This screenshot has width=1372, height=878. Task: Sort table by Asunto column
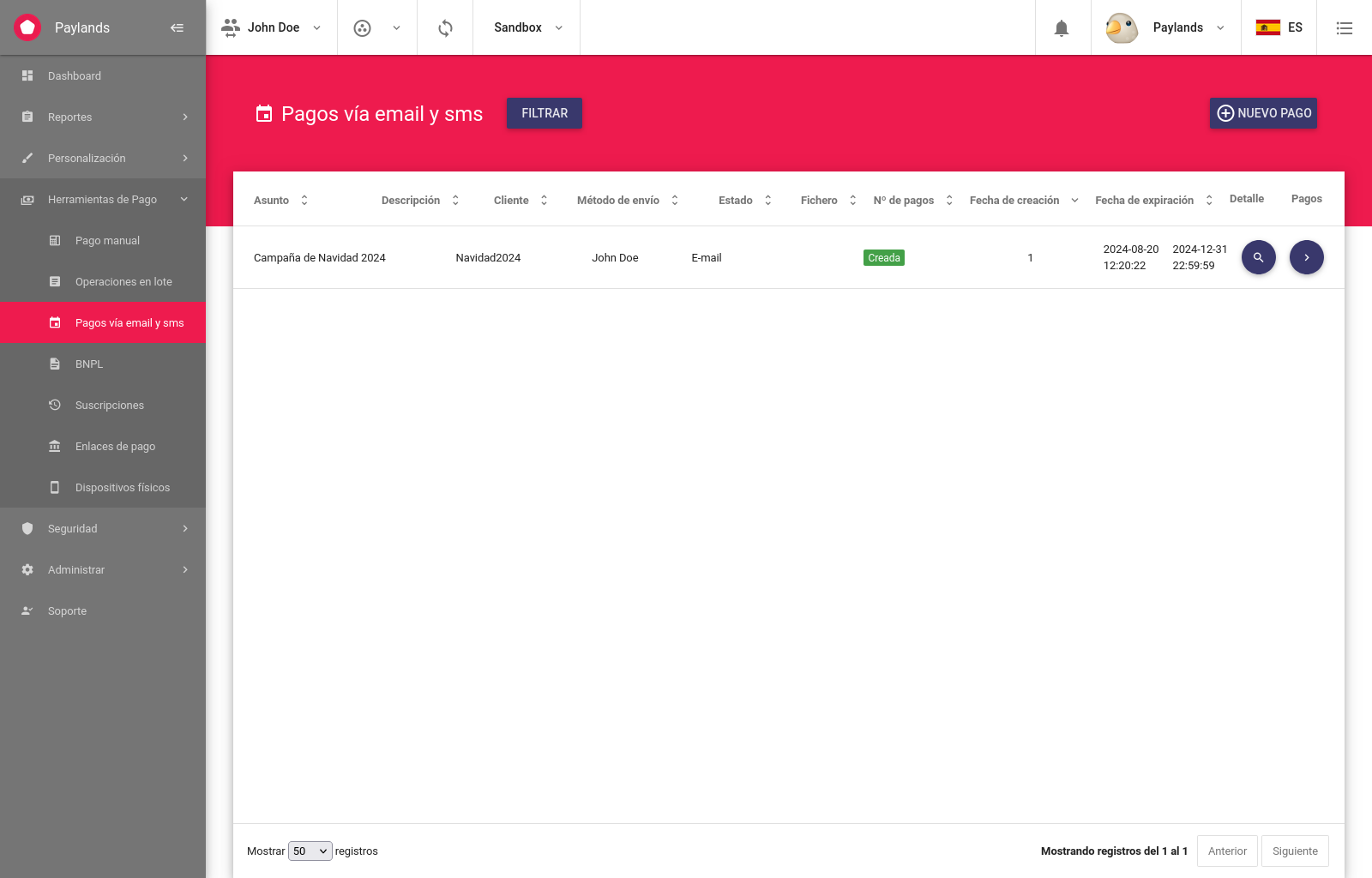(281, 200)
